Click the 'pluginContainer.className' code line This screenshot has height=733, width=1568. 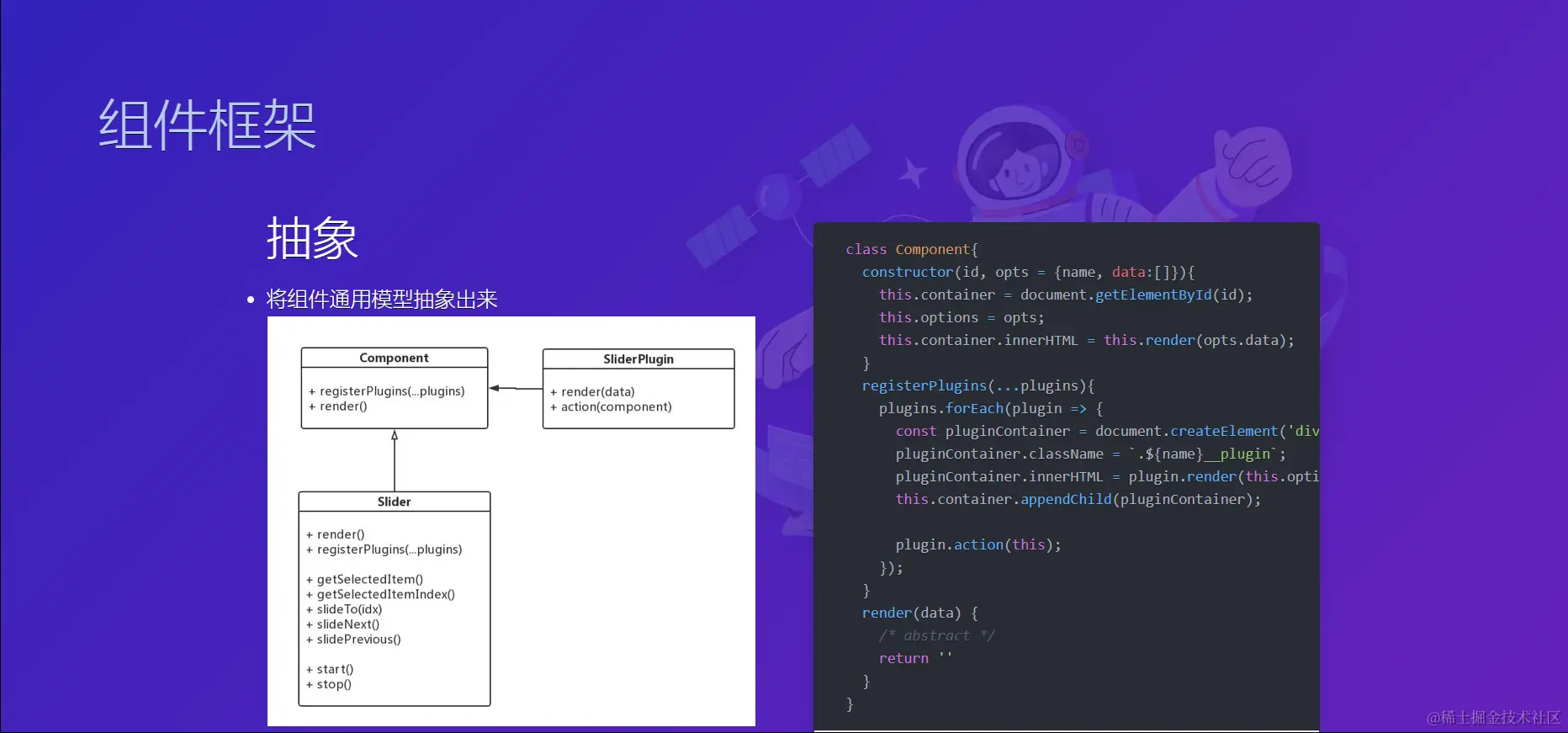tap(1091, 454)
